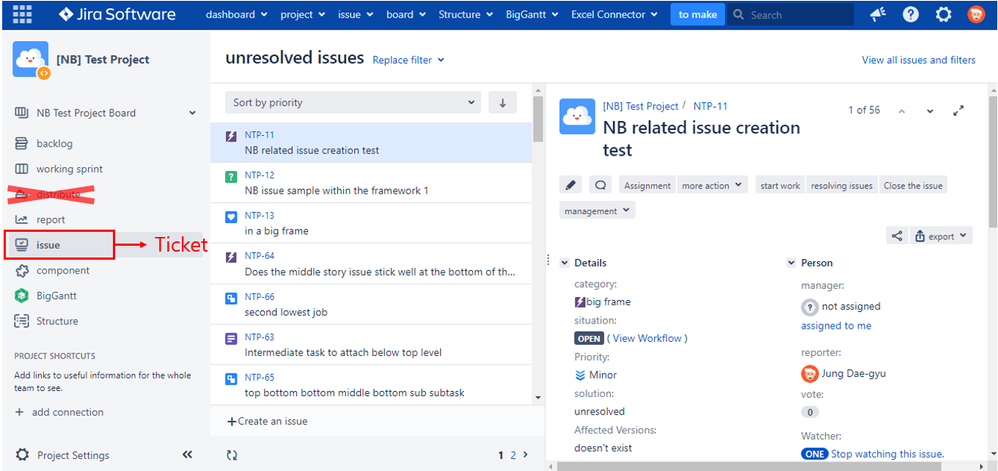Click Stop watching this issue link
The image size is (998, 471).
[x=887, y=454]
